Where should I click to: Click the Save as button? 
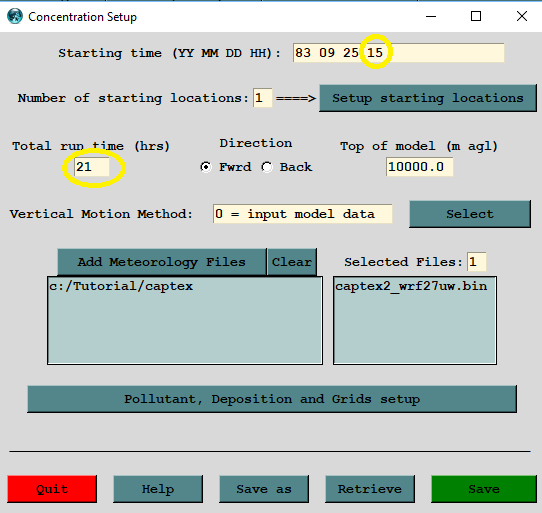(264, 489)
